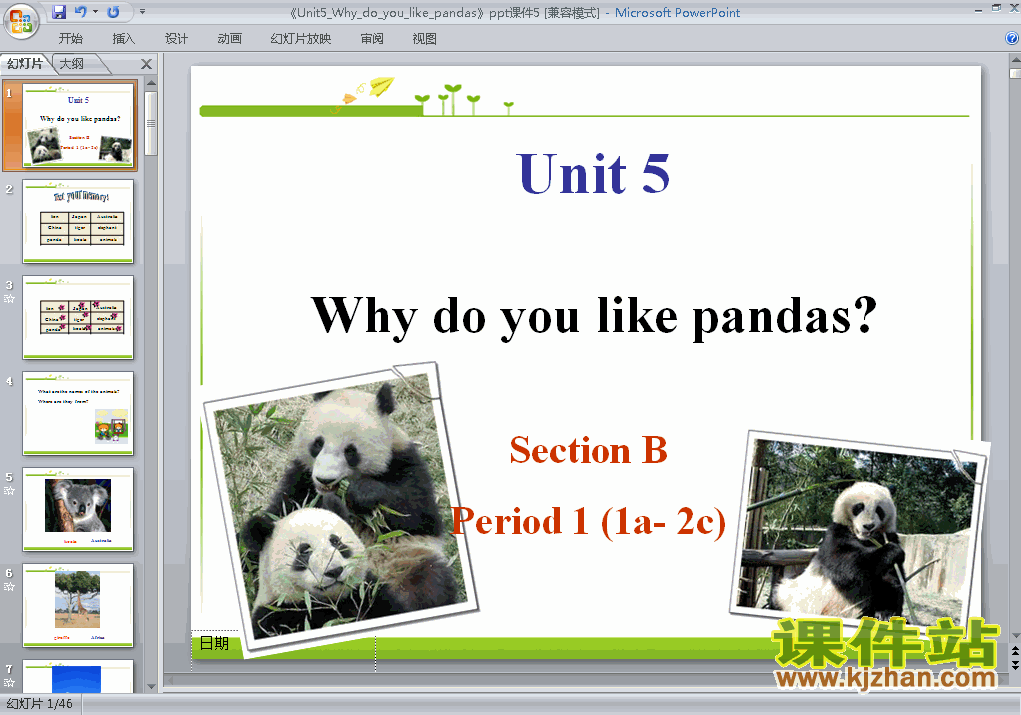Open PowerPoint help question mark

(1012, 38)
